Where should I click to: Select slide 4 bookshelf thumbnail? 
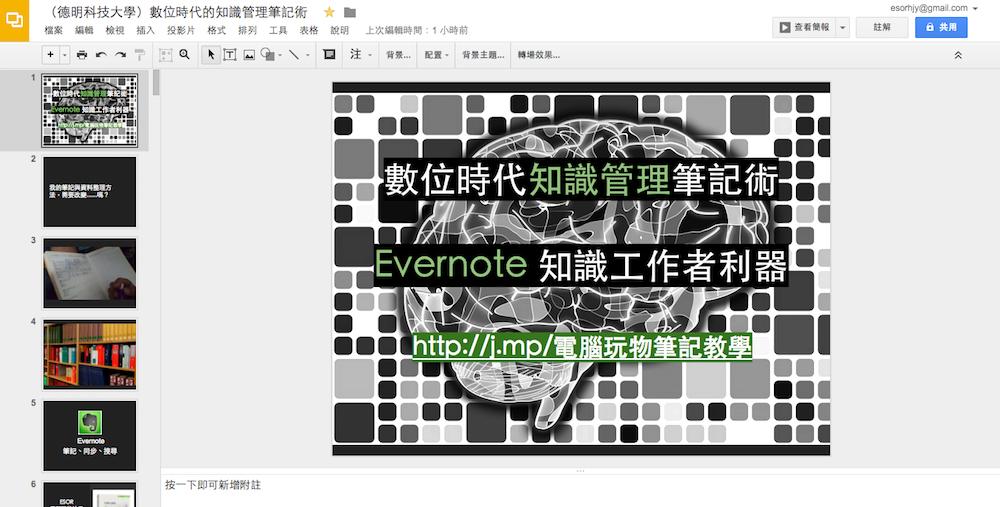coord(90,355)
